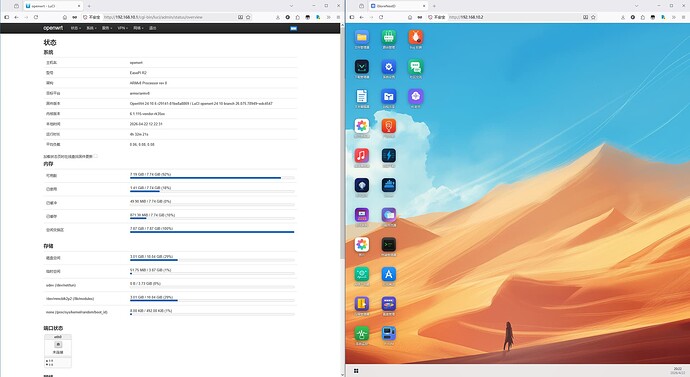Image resolution: width=690 pixels, height=377 pixels.
Task: Click the 不安全 security badge in iStoreOS browser
Action: point(437,17)
